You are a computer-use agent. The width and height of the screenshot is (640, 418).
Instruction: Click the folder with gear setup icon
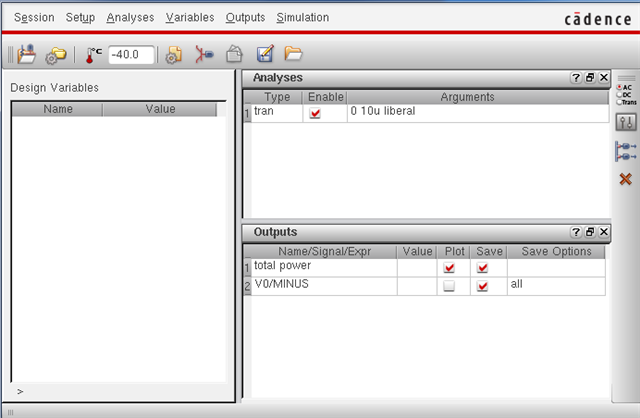click(55, 54)
